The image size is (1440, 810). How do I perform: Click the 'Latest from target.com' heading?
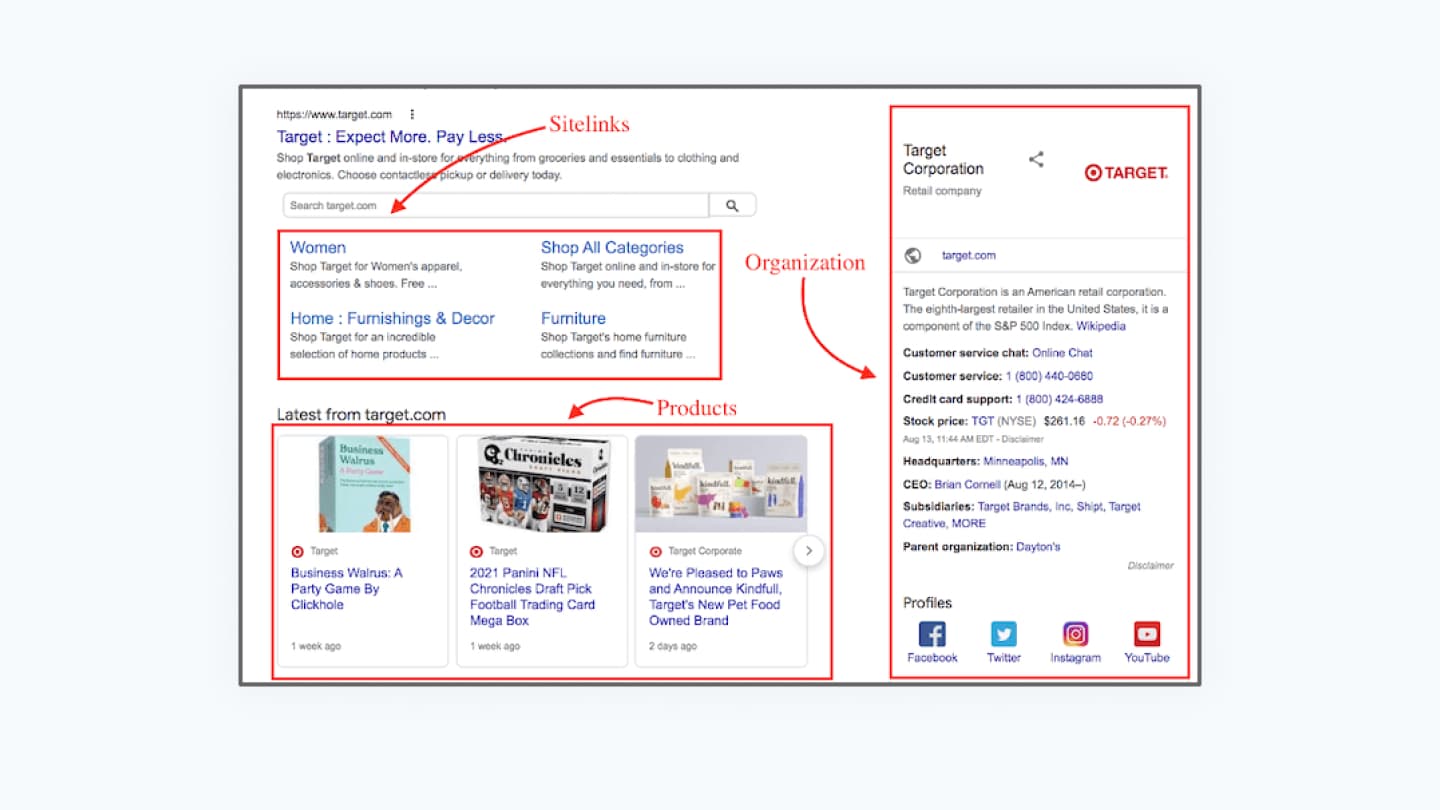(x=361, y=414)
